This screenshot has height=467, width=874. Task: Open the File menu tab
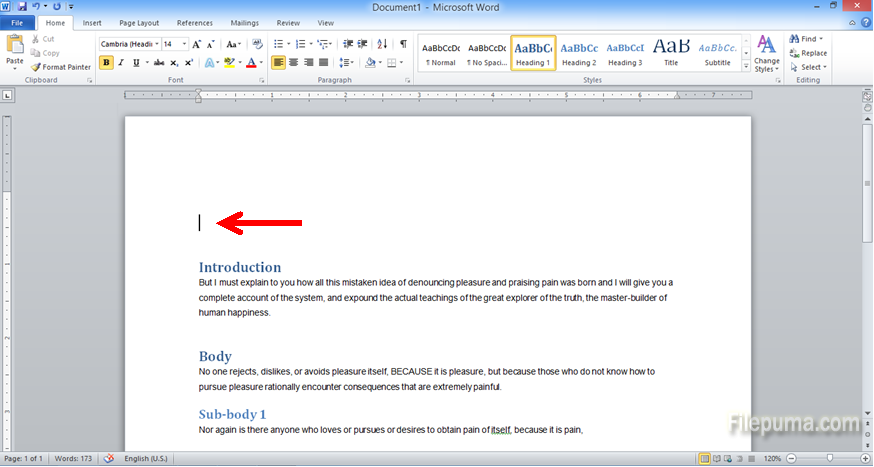point(19,22)
